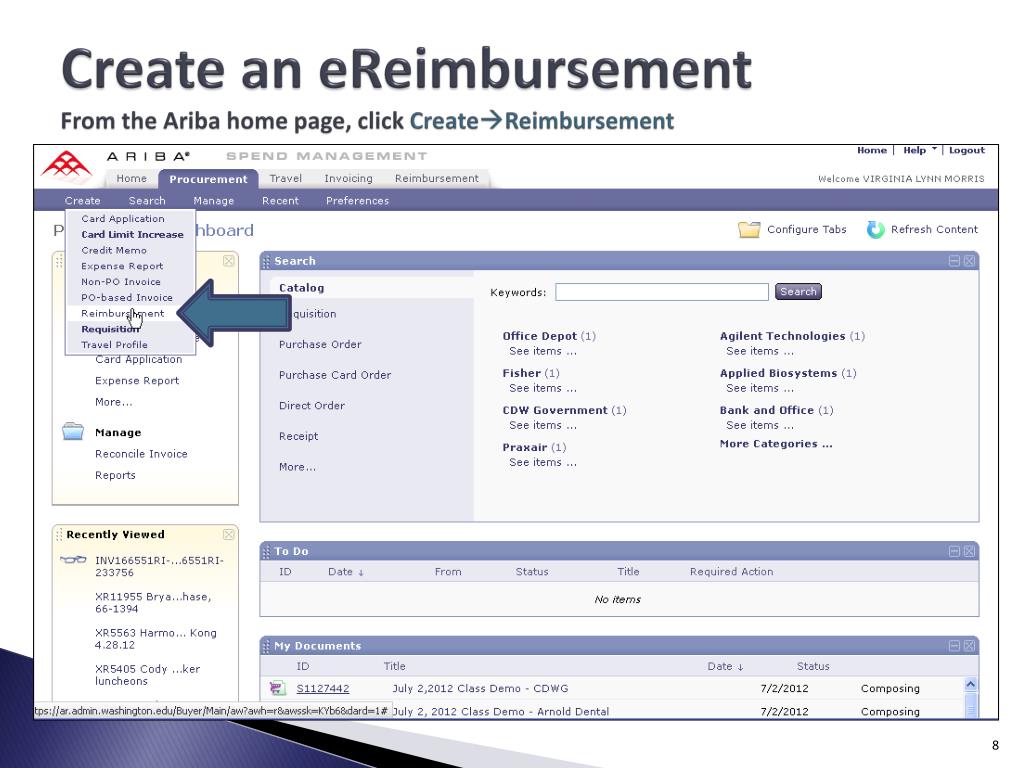The image size is (1024, 768).
Task: Click the Keywords search input field
Action: click(662, 292)
